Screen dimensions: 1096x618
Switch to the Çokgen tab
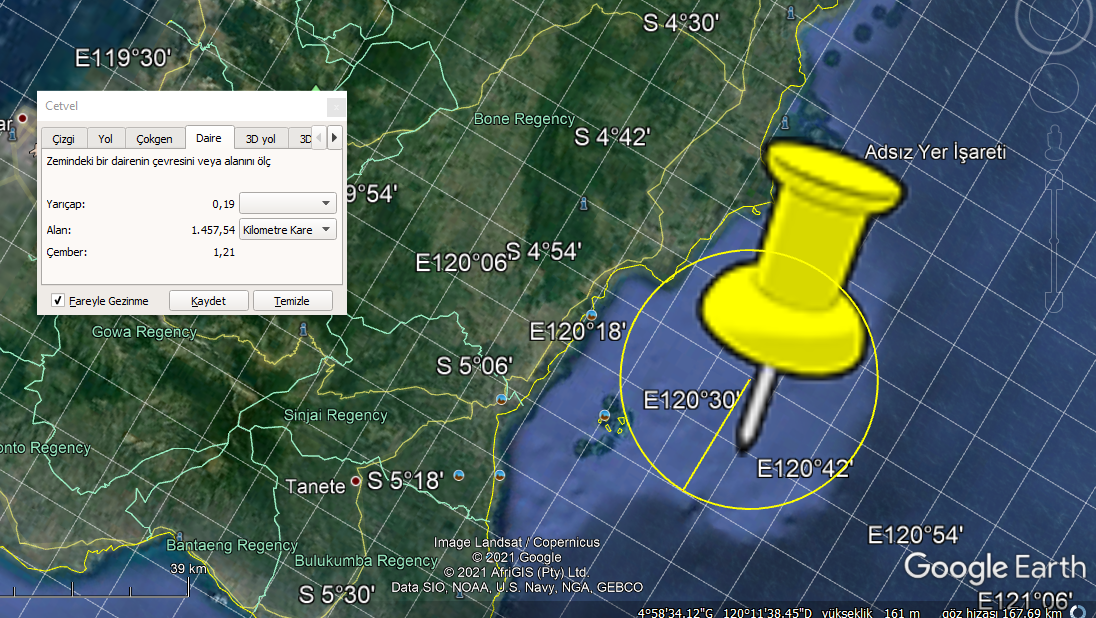coord(154,138)
